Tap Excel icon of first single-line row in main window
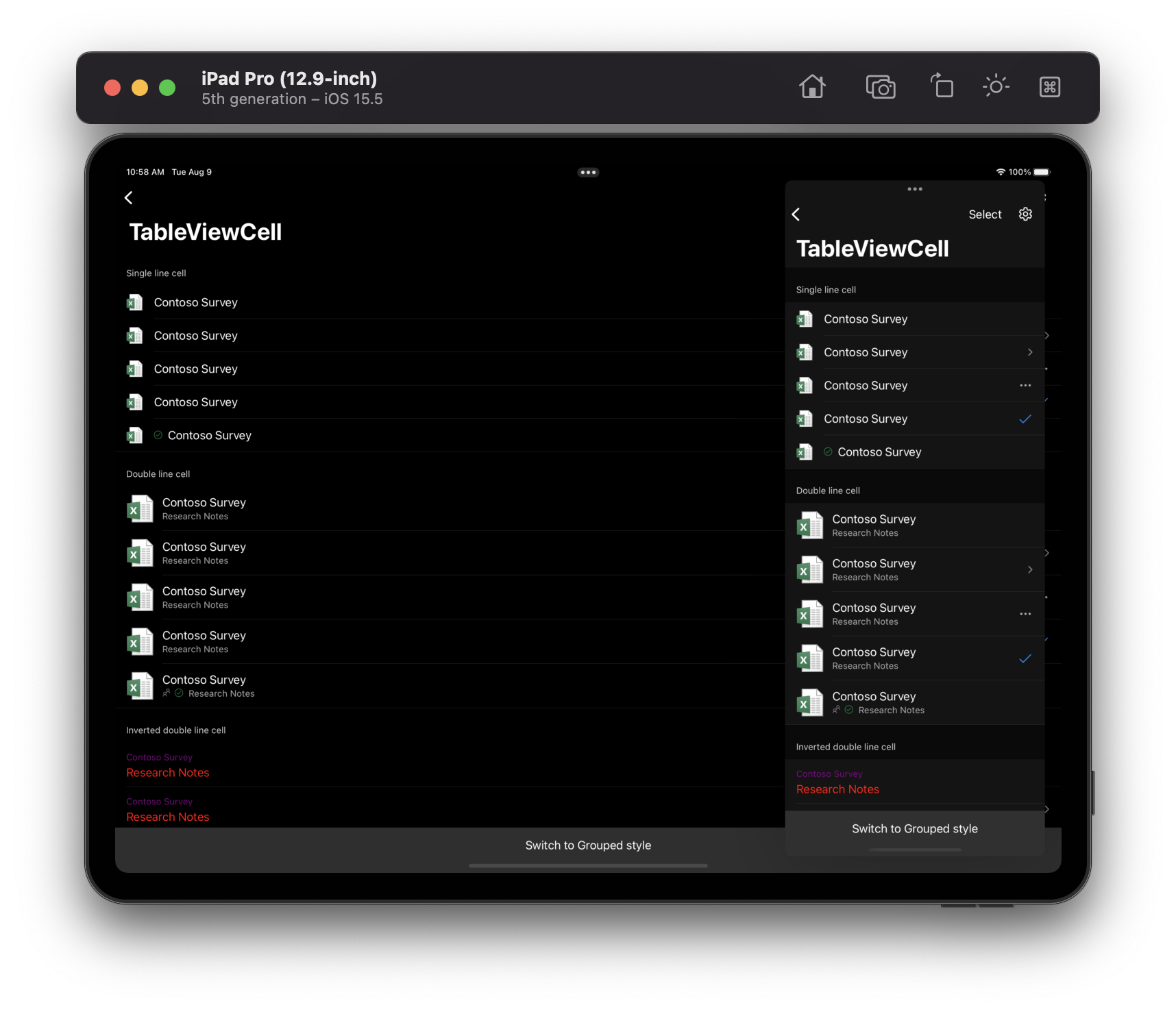The image size is (1176, 1014). pyautogui.click(x=135, y=302)
